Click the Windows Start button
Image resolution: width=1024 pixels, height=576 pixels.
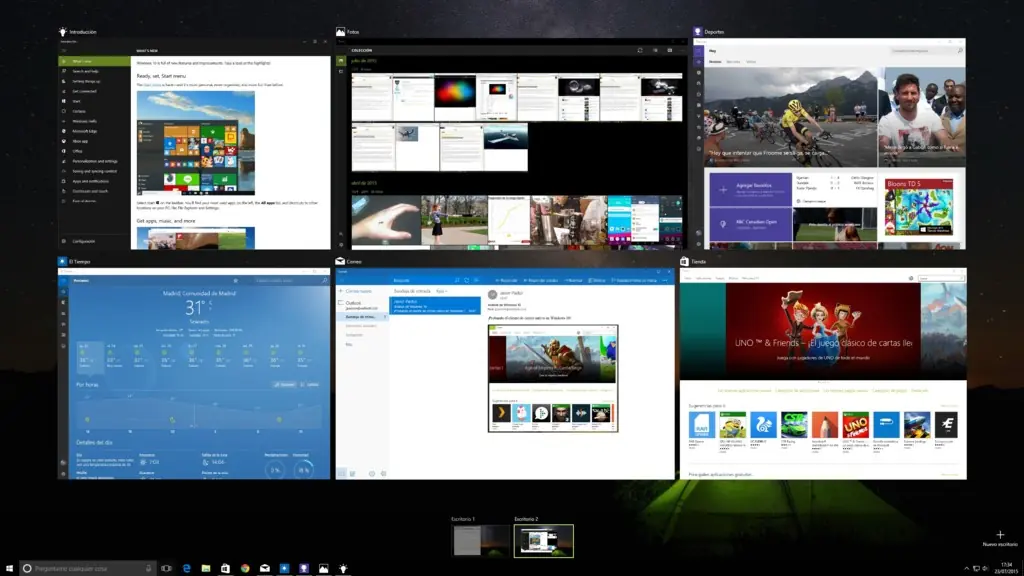(x=8, y=568)
